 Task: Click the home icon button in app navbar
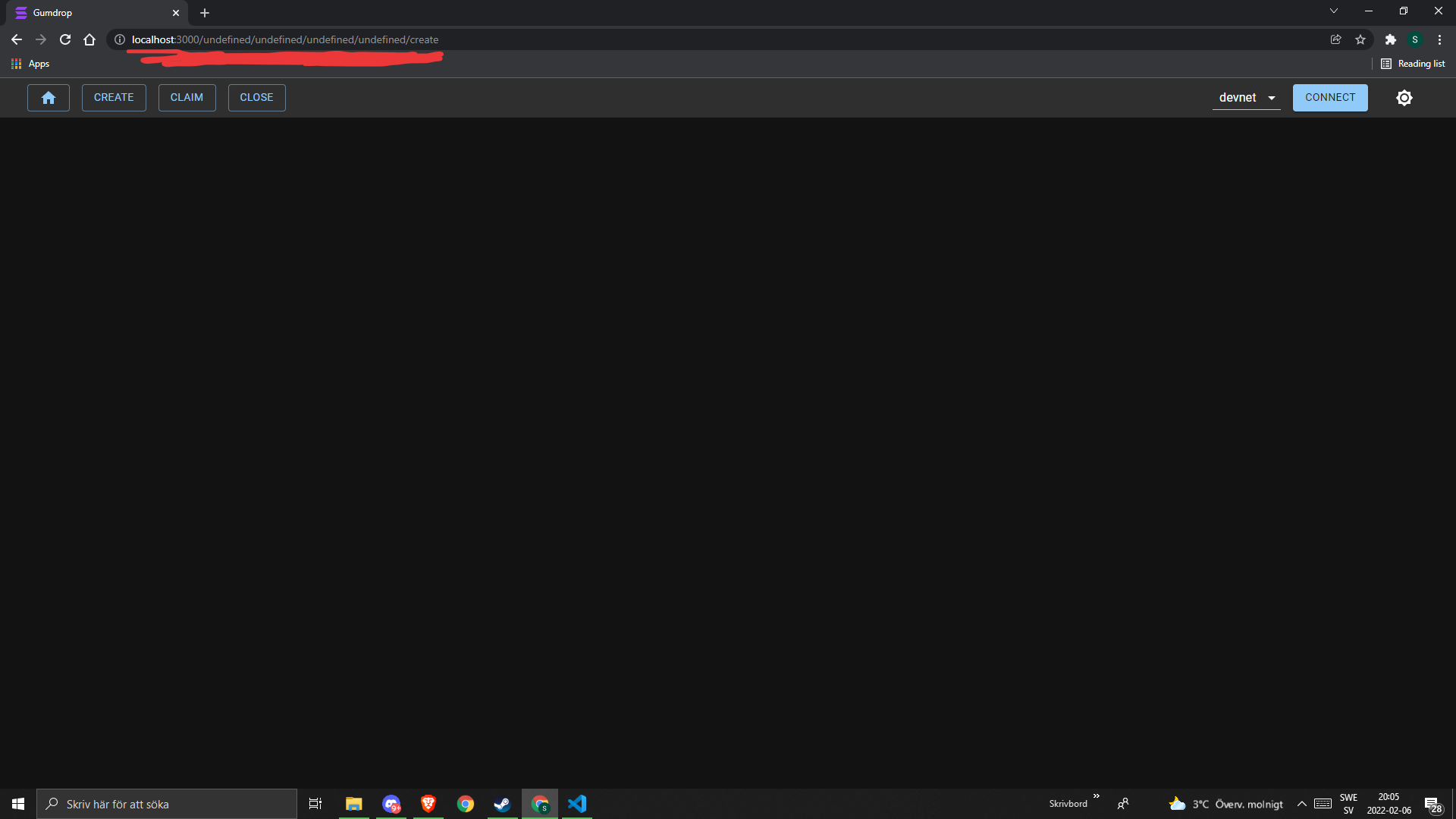coord(49,98)
